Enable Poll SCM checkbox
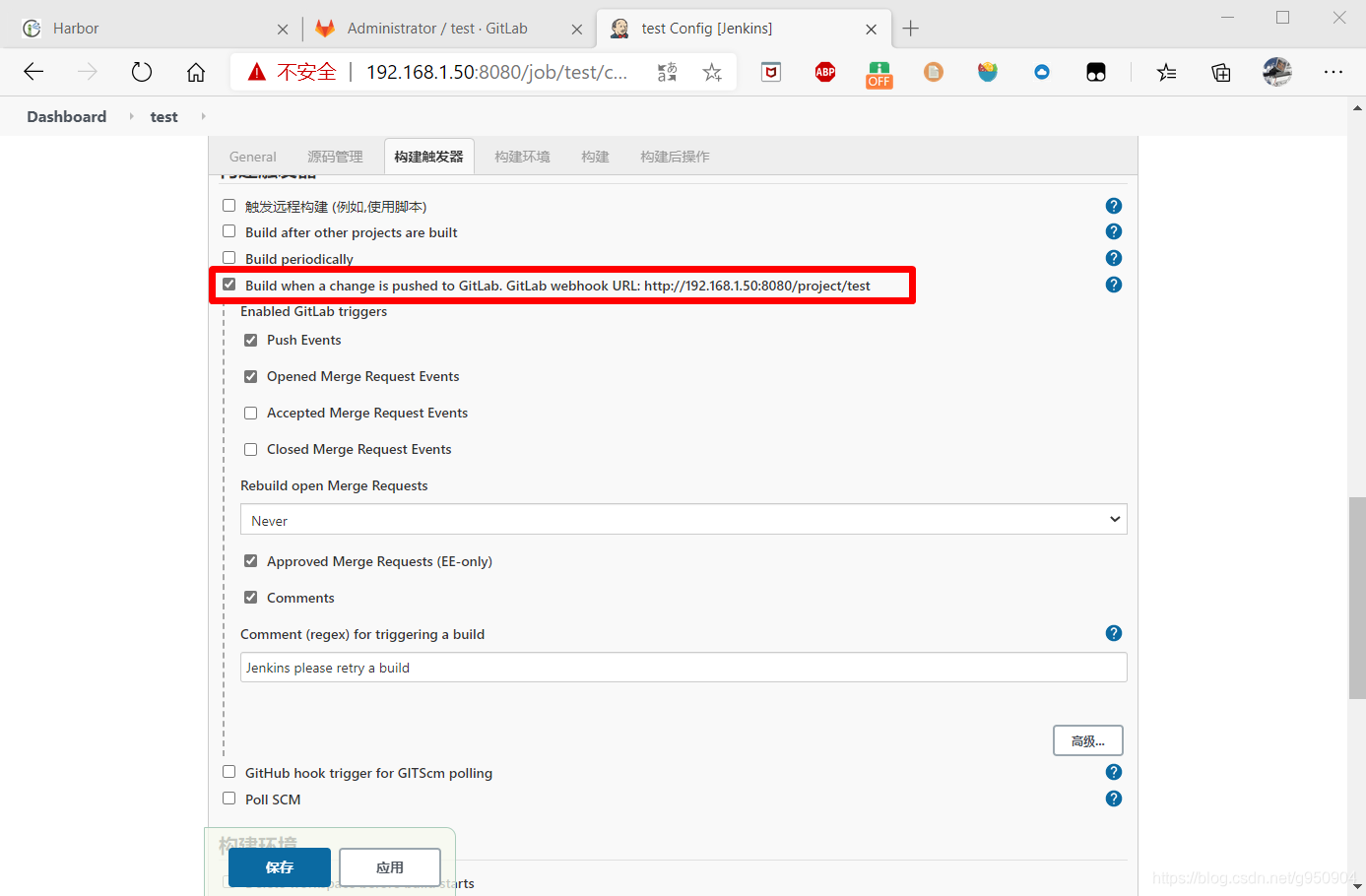Image resolution: width=1366 pixels, height=896 pixels. point(229,799)
